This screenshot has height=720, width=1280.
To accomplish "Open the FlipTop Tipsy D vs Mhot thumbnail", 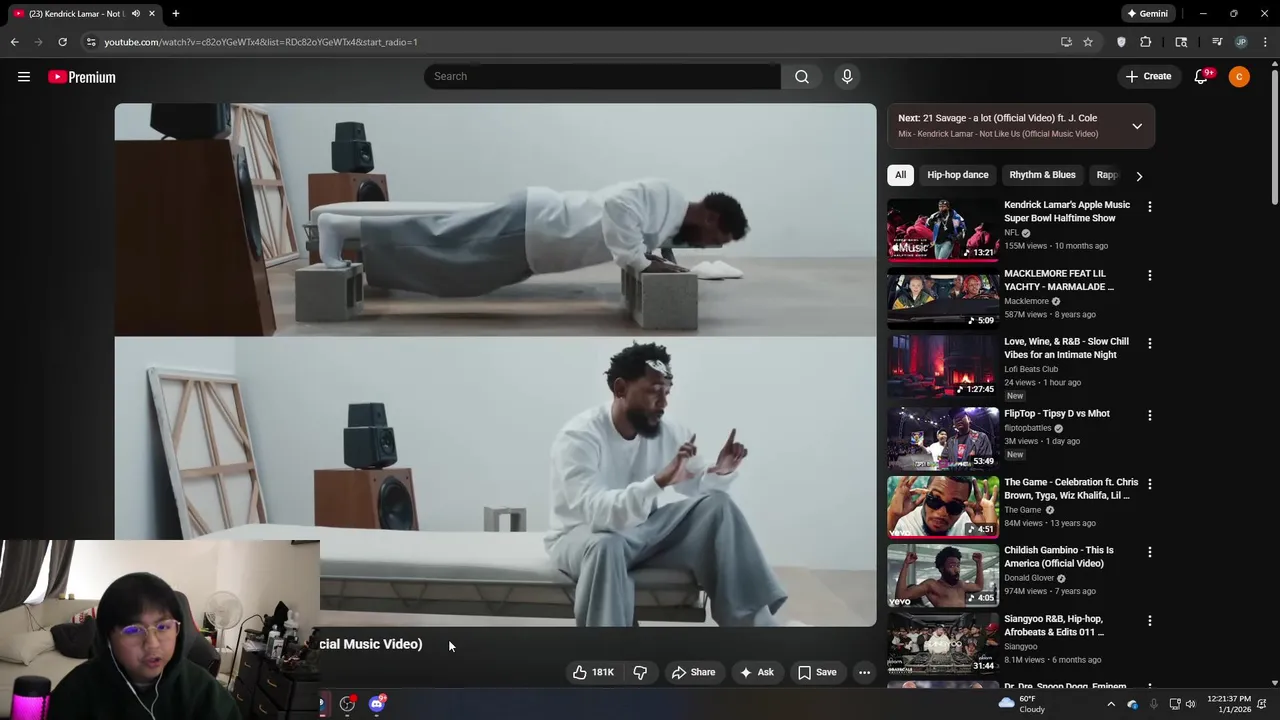I will (x=942, y=437).
